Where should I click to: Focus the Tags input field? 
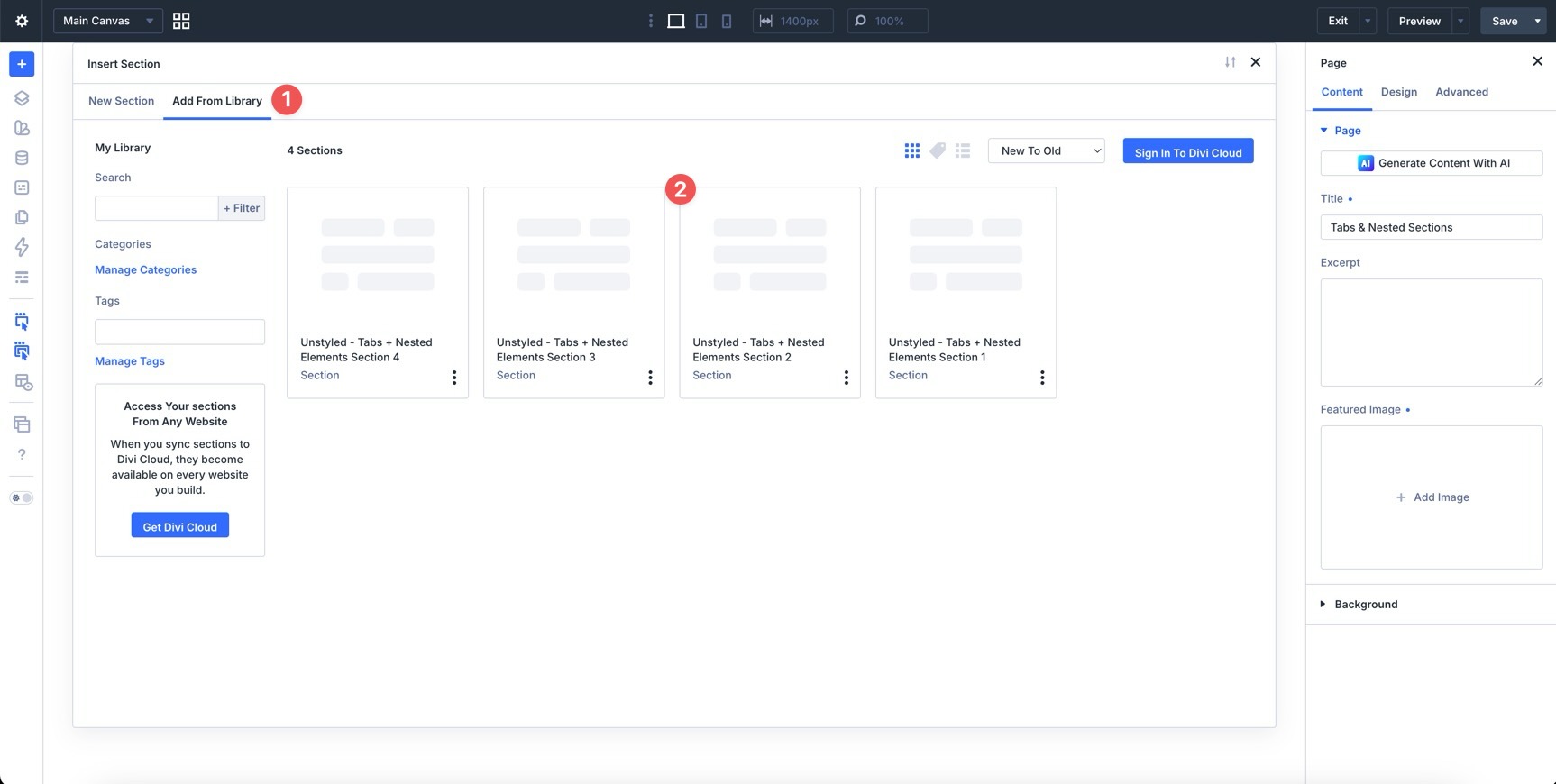tap(179, 332)
